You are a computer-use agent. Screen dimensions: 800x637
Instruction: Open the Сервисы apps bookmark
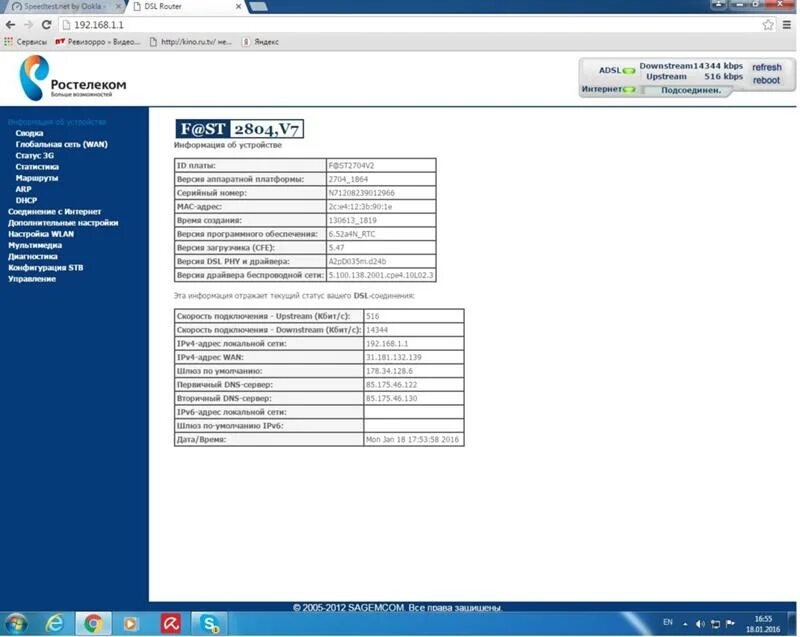tap(26, 42)
